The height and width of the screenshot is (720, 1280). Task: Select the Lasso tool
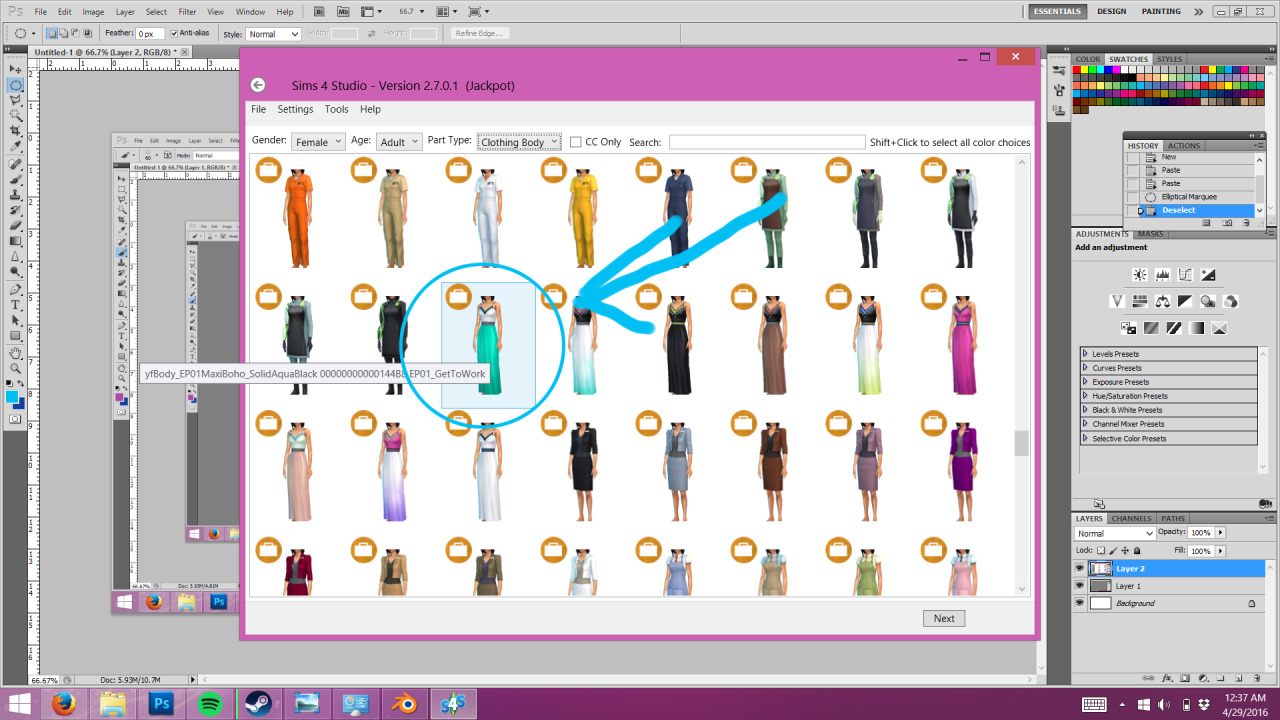point(16,101)
